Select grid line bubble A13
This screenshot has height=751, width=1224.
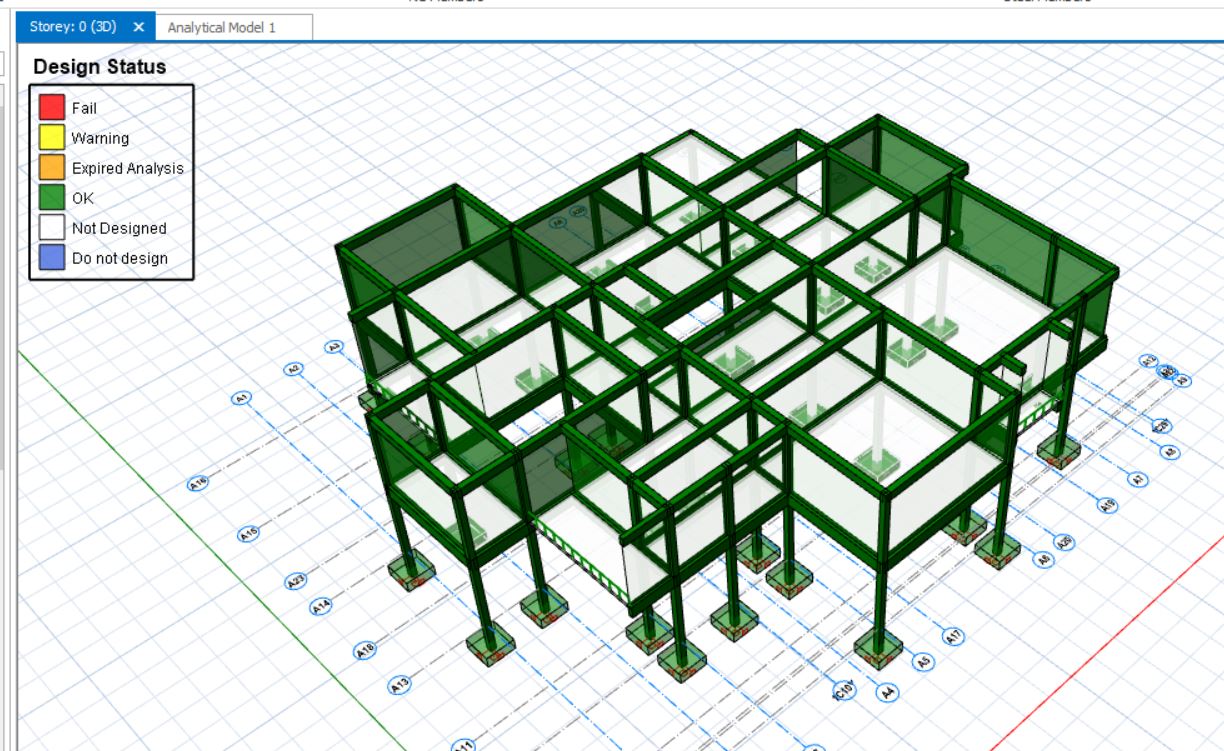click(x=400, y=686)
